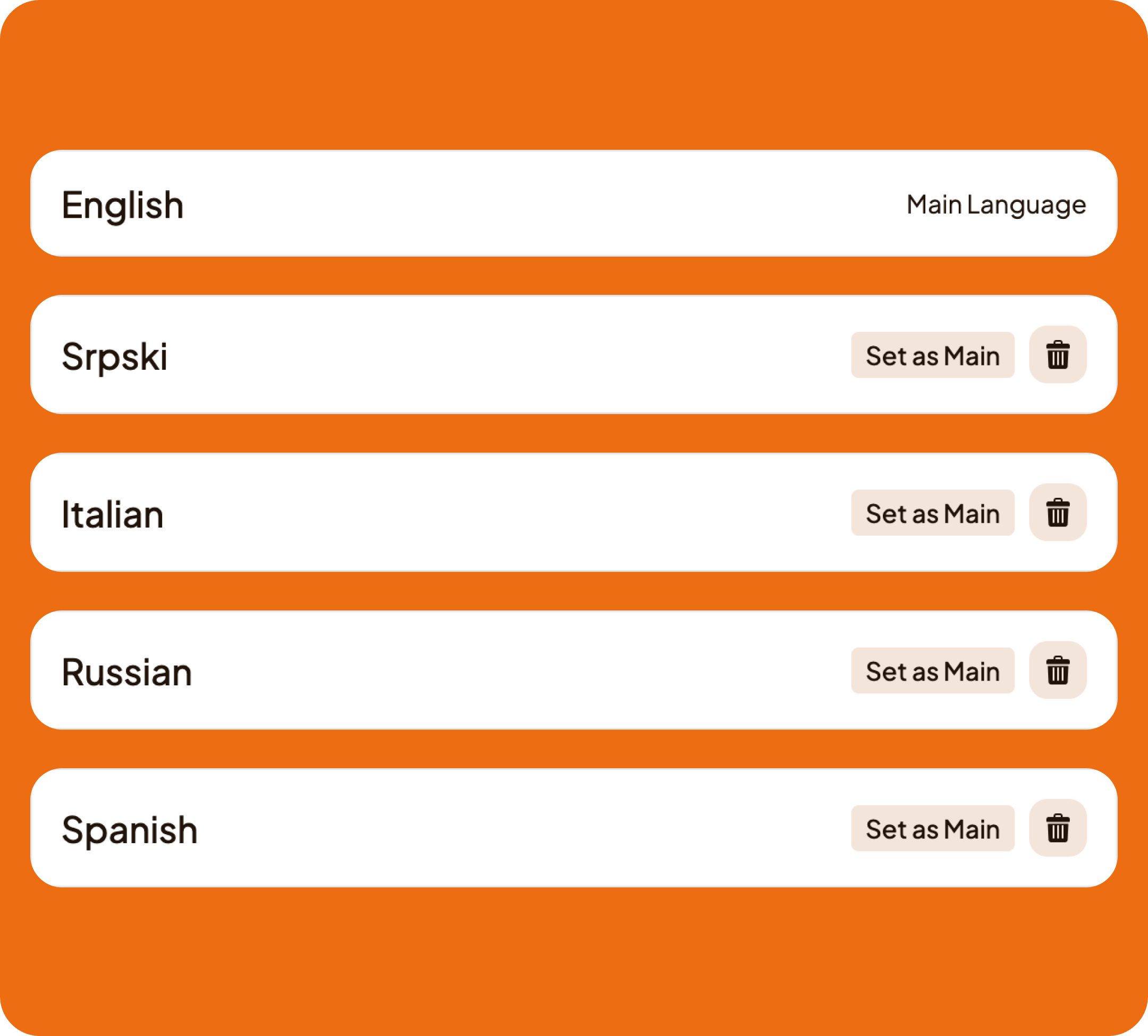Make Russian the main language

933,671
